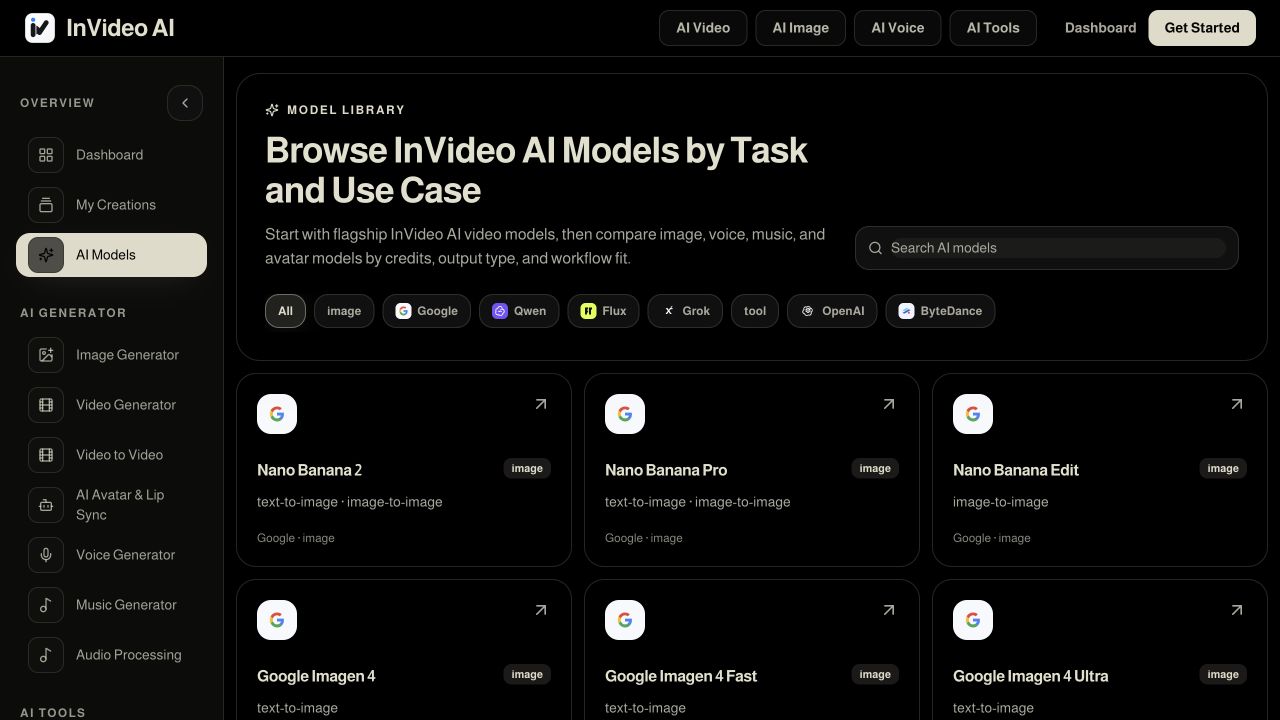Open the Video Generator film icon
This screenshot has width=1280, height=720.
pyautogui.click(x=46, y=405)
